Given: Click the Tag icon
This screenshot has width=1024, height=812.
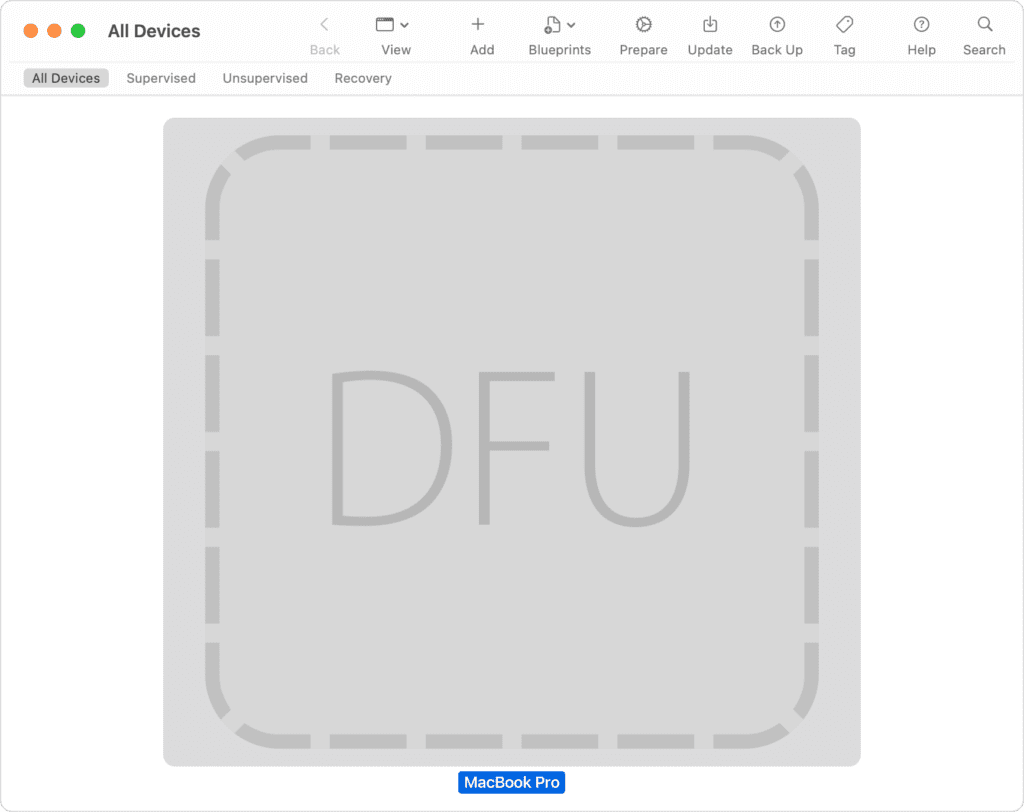Looking at the screenshot, I should pos(844,25).
